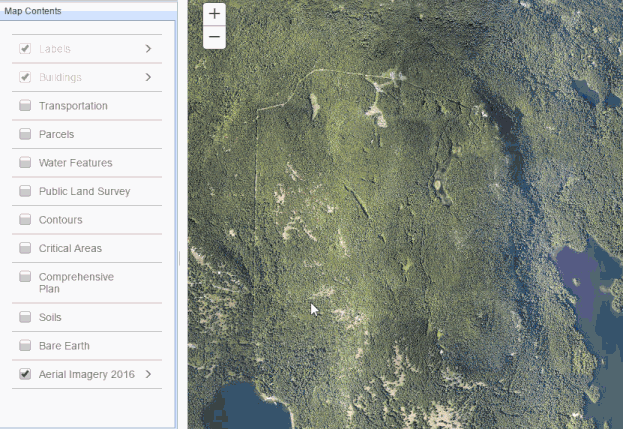Enable the Transportation layer checkbox
The height and width of the screenshot is (429, 623).
point(25,106)
